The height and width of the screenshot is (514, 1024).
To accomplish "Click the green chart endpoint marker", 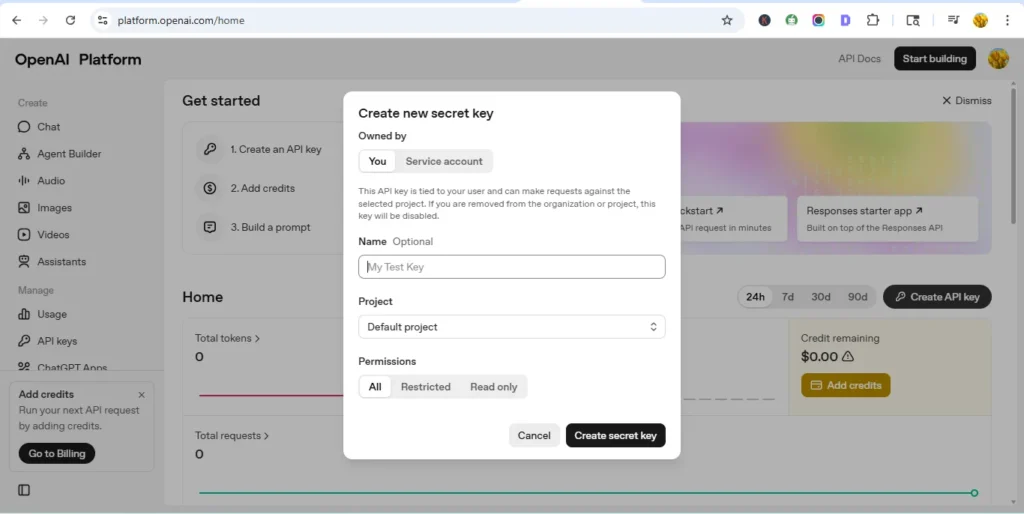I will [974, 493].
